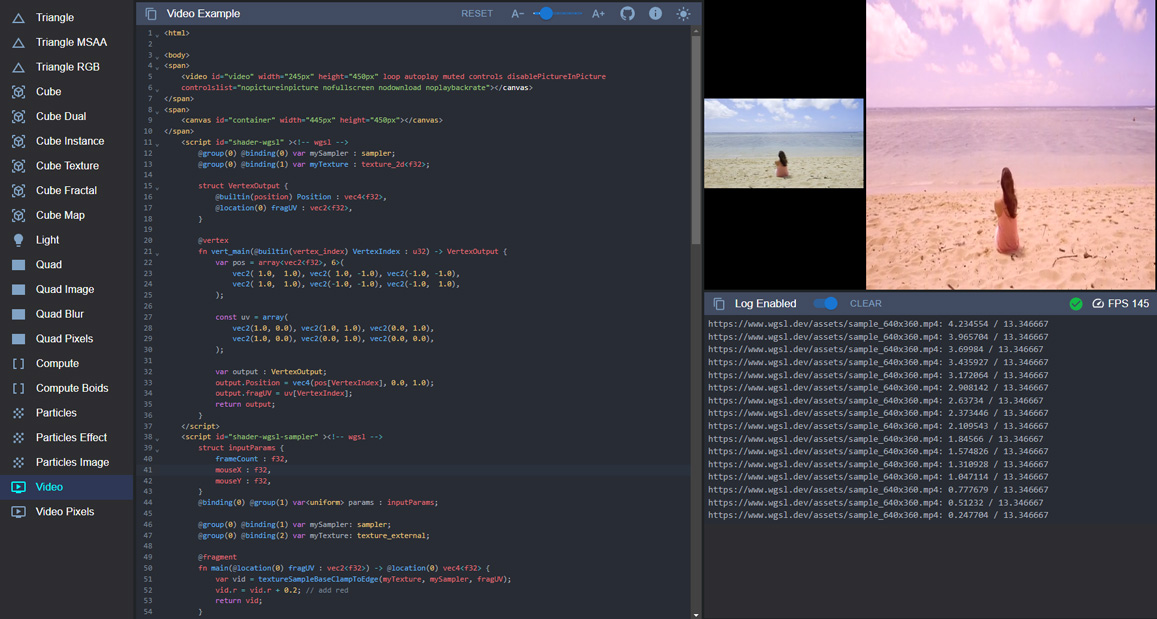This screenshot has width=1157, height=619.
Task: Copy log output using the log copy icon
Action: tap(718, 303)
